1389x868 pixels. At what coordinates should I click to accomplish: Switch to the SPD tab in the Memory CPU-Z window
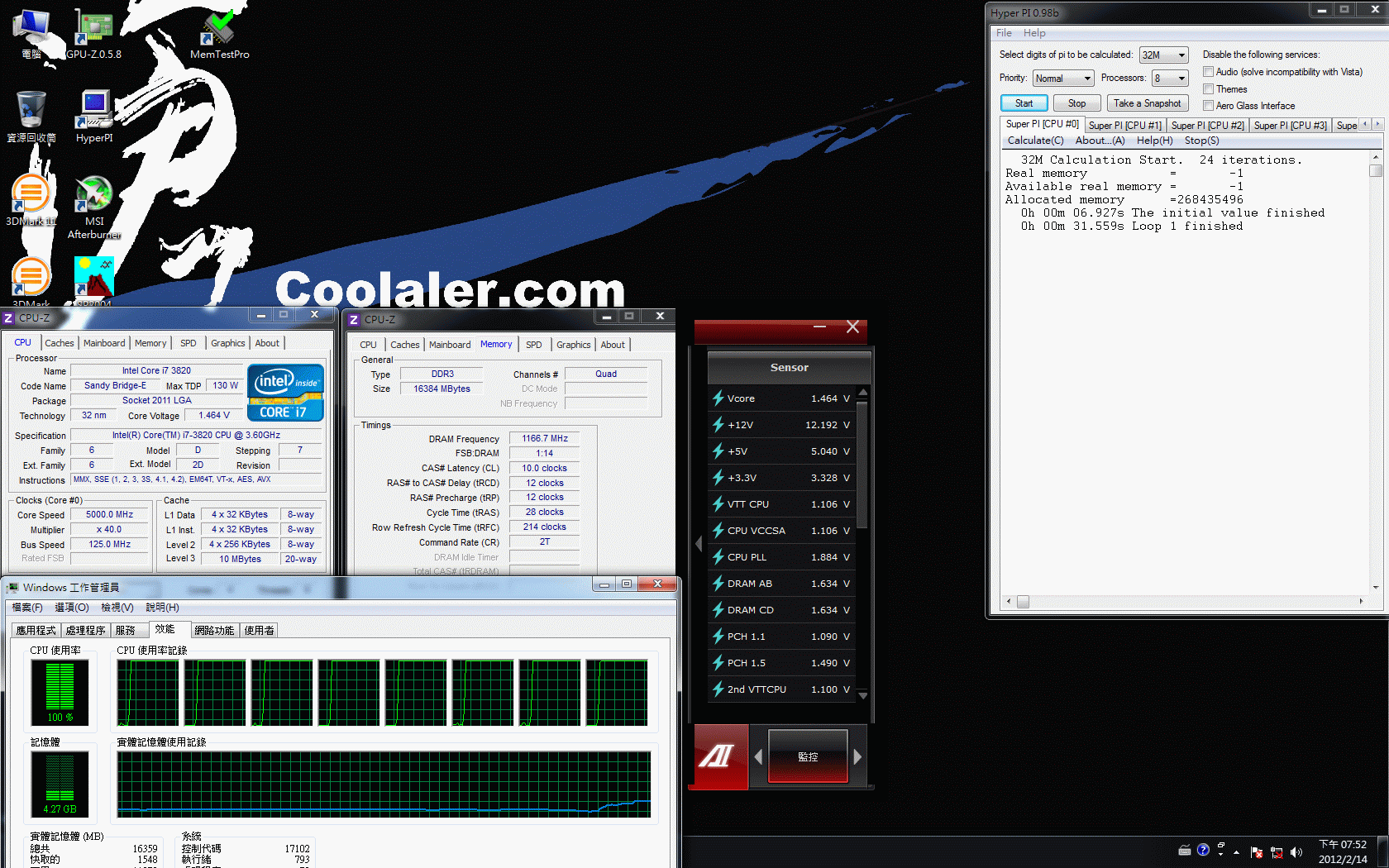(x=534, y=345)
